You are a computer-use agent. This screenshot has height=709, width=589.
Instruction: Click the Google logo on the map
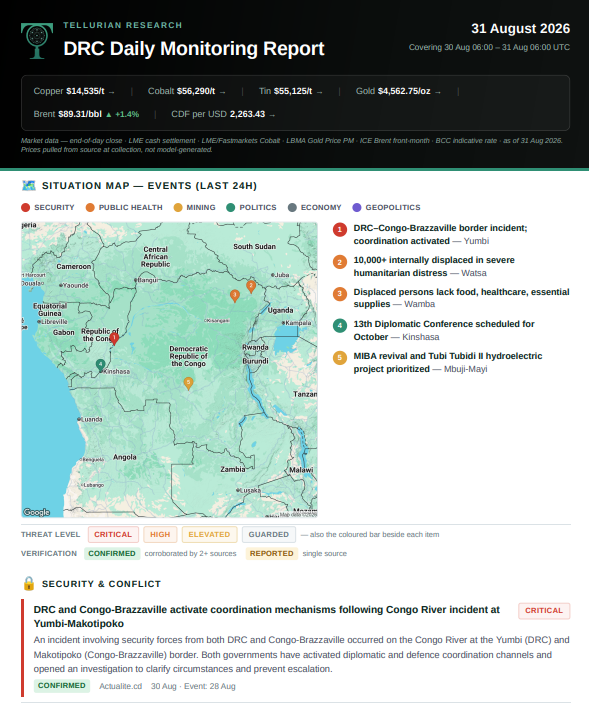(36, 512)
